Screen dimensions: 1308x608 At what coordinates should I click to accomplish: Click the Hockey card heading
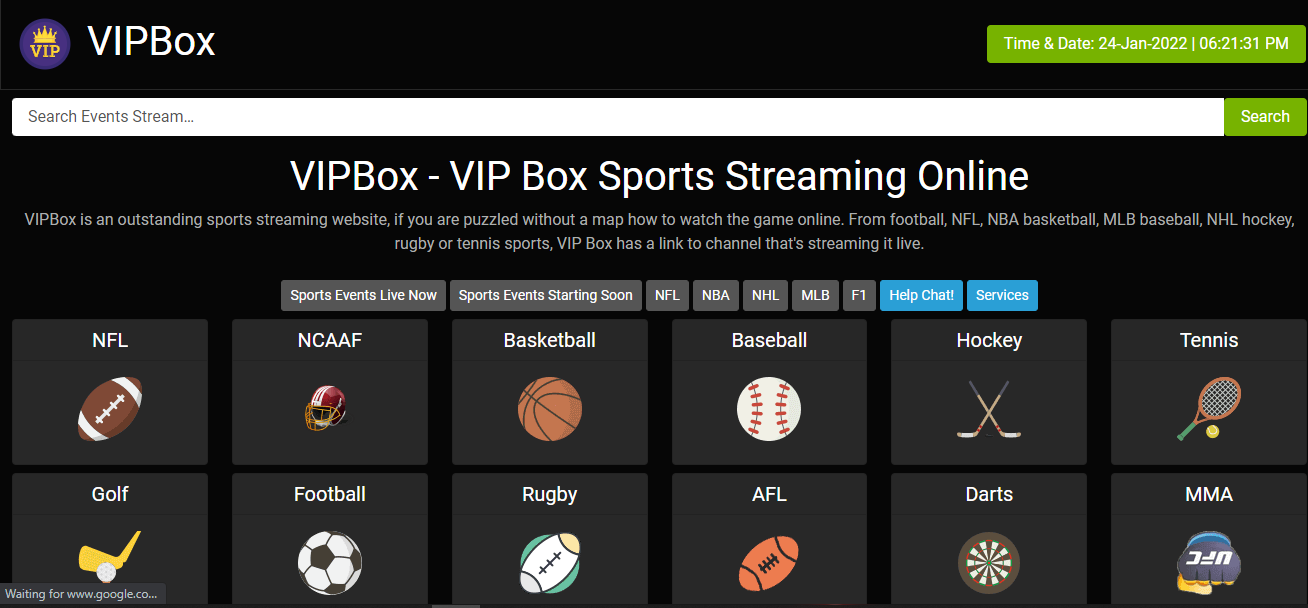(x=989, y=340)
